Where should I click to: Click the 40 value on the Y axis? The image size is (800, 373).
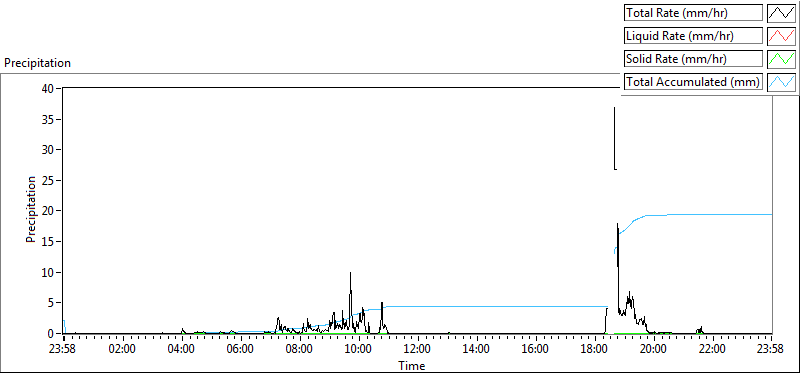49,88
